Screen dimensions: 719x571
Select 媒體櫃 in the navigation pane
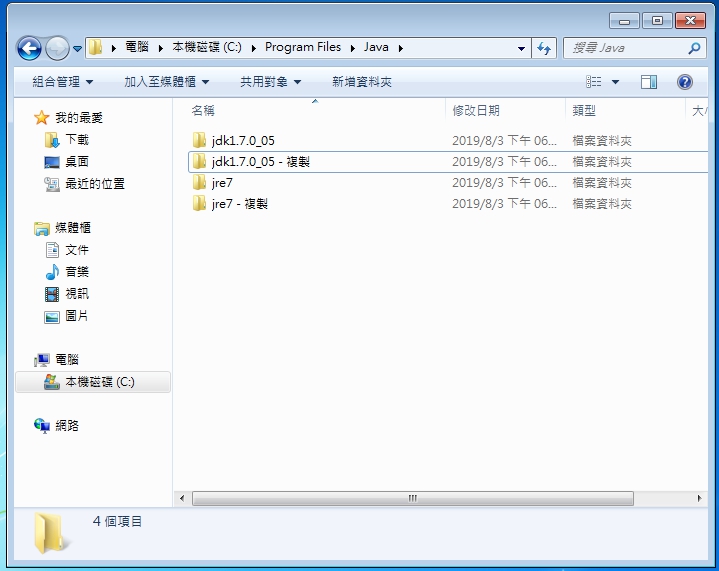pos(73,227)
